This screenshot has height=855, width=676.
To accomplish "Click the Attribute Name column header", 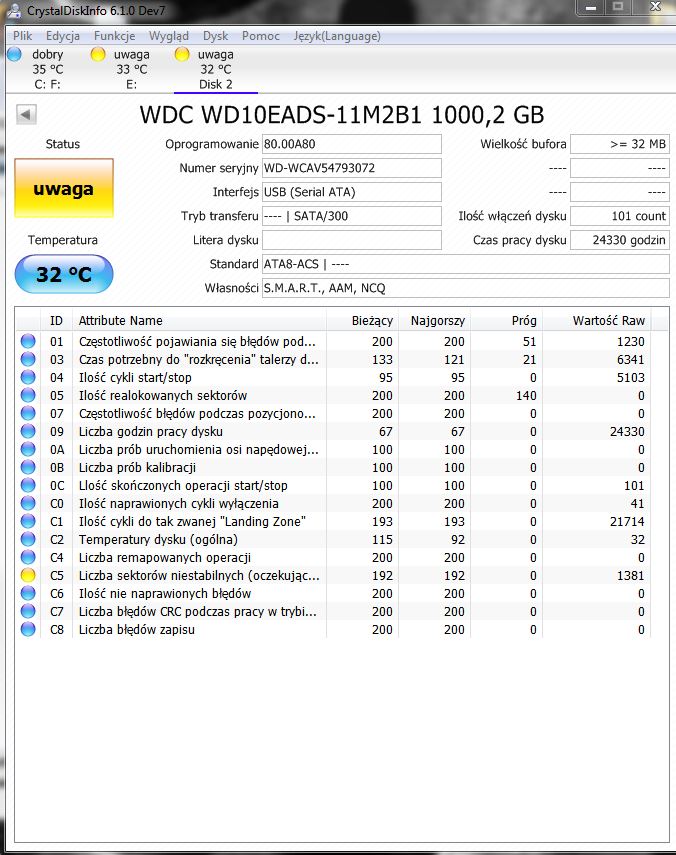I will pos(199,321).
